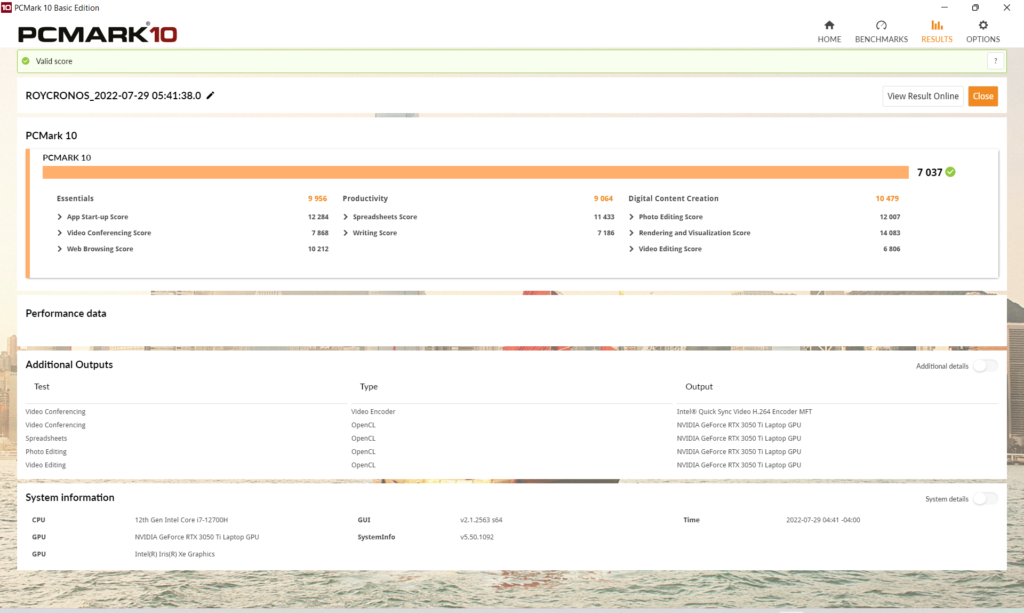Click the PCMark 10 logo
The width and height of the screenshot is (1024, 613).
97,33
